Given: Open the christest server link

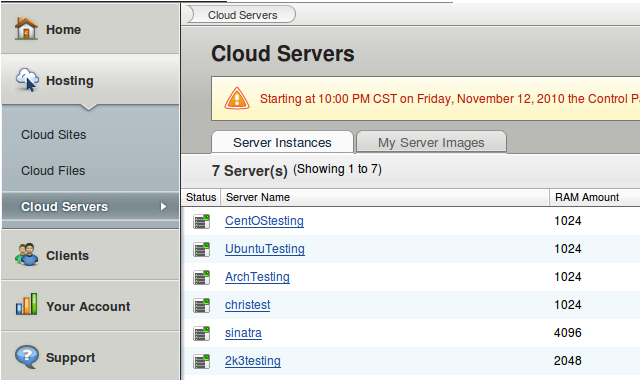Looking at the screenshot, I should (247, 305).
